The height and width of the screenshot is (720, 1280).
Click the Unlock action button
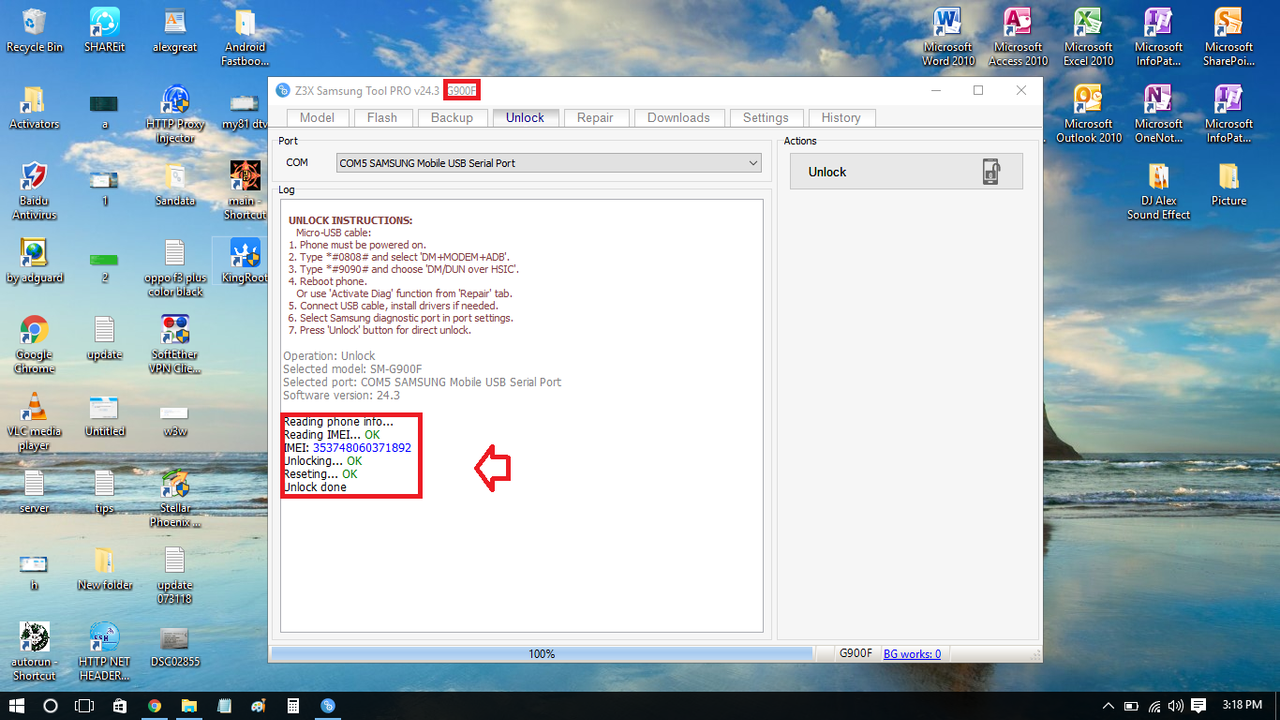point(906,172)
